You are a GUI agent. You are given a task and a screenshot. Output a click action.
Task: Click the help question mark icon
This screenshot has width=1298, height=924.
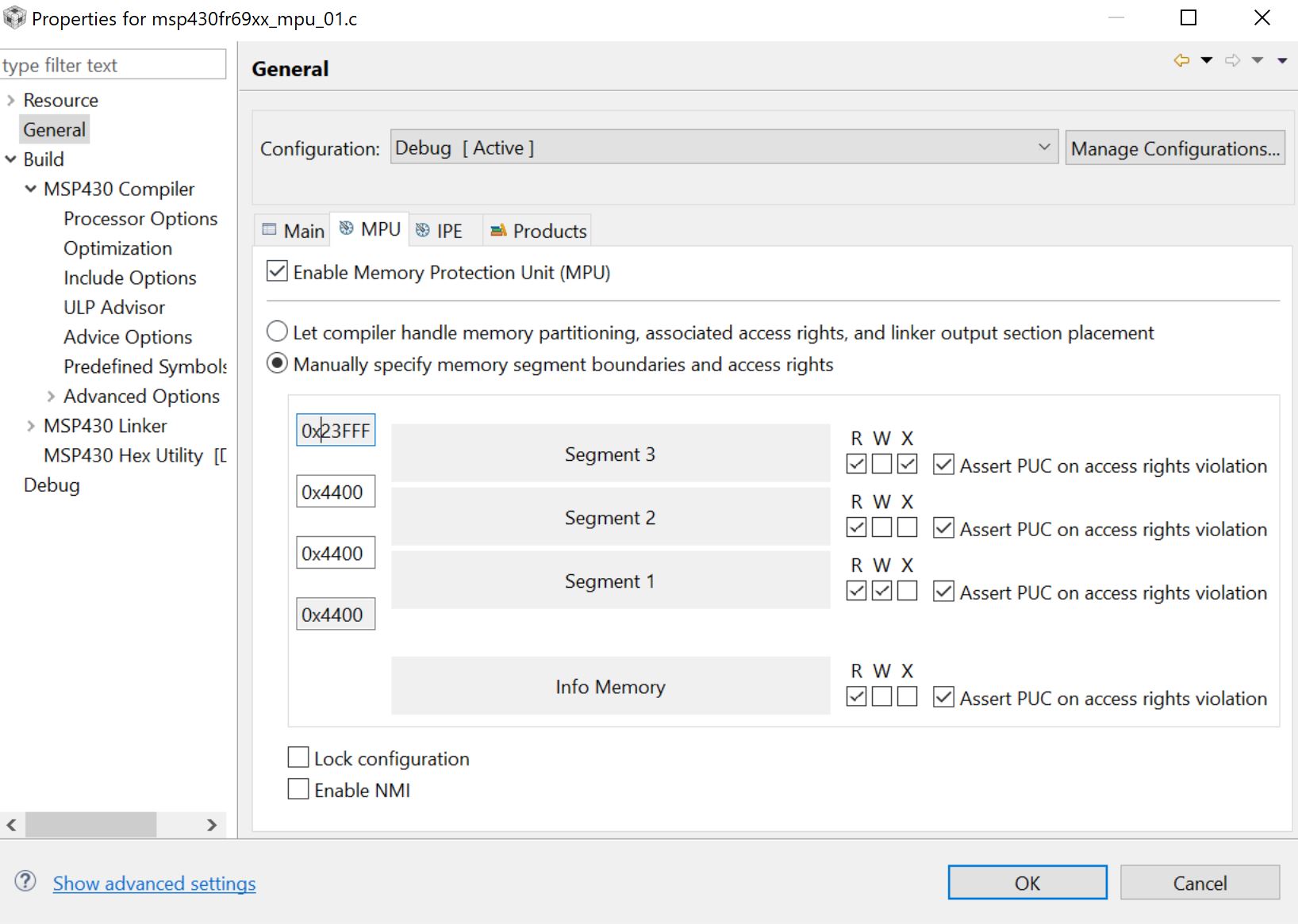point(25,881)
